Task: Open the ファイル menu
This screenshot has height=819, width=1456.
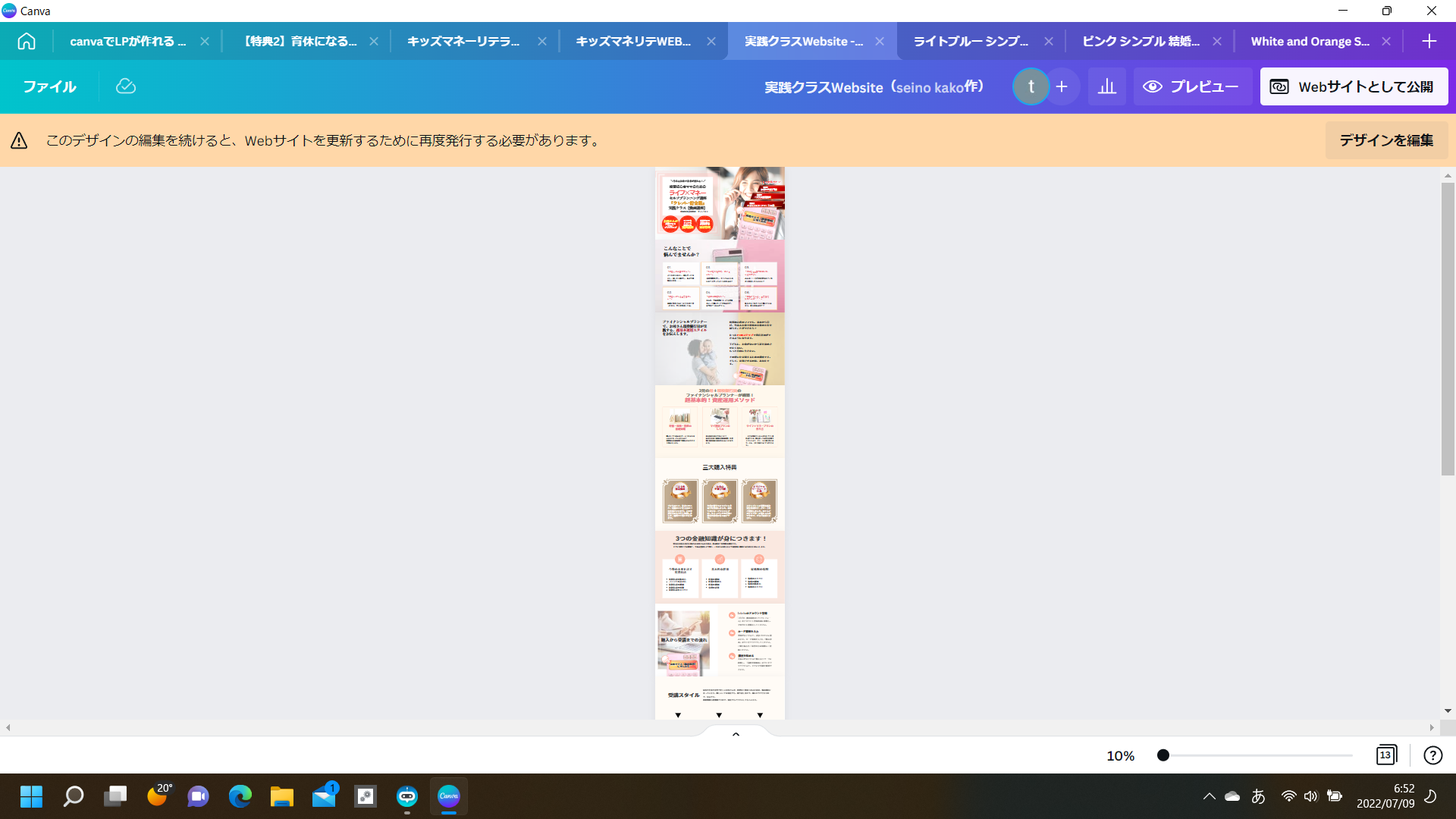Action: click(49, 86)
